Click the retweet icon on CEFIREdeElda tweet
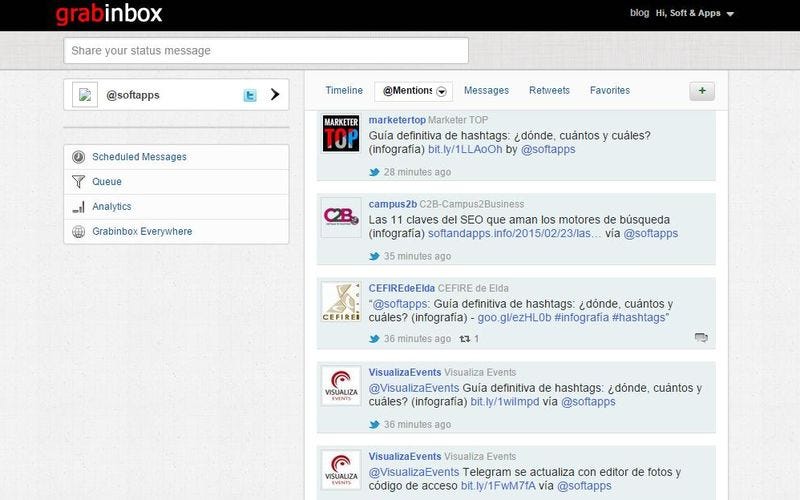This screenshot has height=500, width=800. (465, 339)
